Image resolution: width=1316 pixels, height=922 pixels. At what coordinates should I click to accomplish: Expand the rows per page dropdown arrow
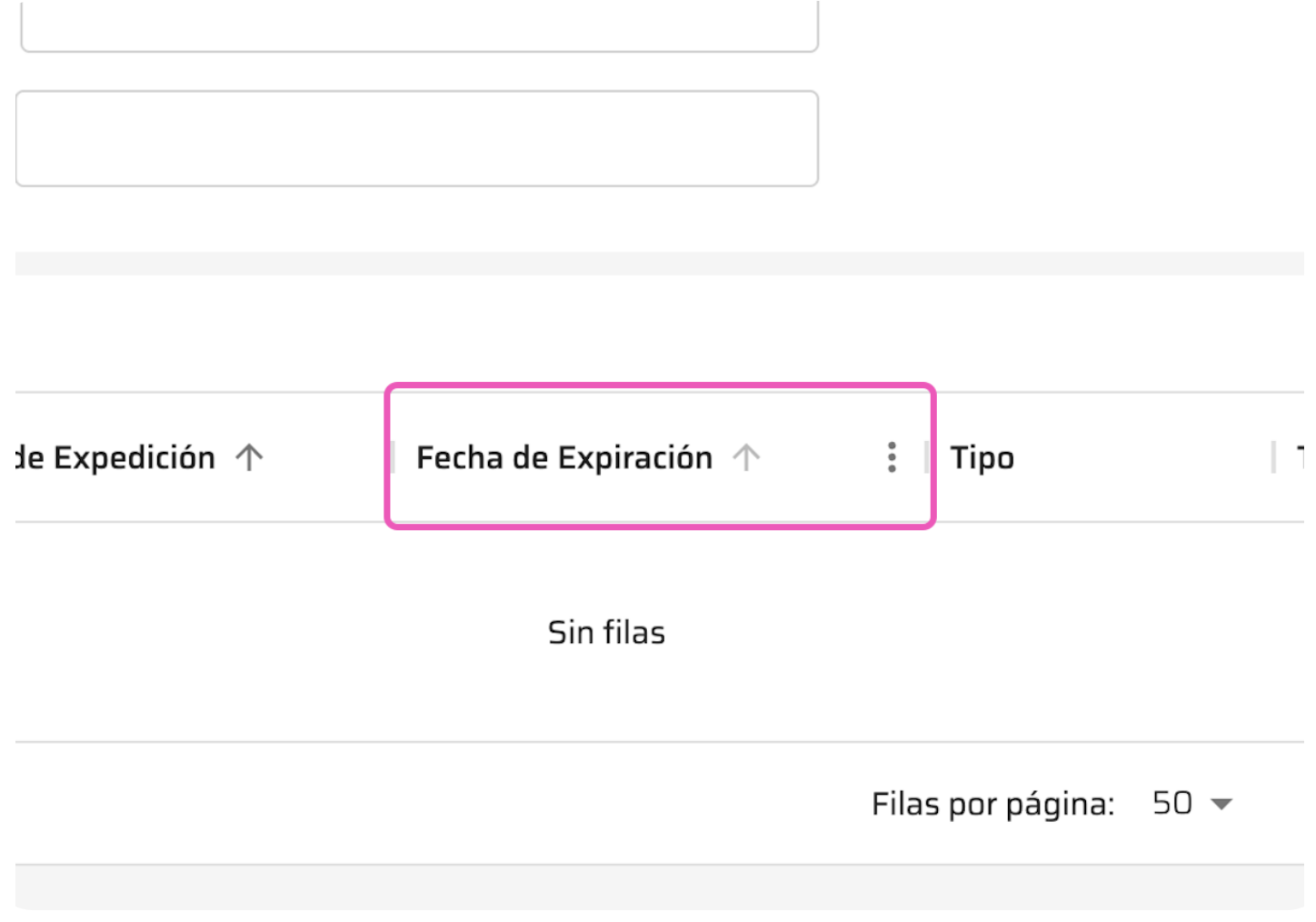point(1222,804)
